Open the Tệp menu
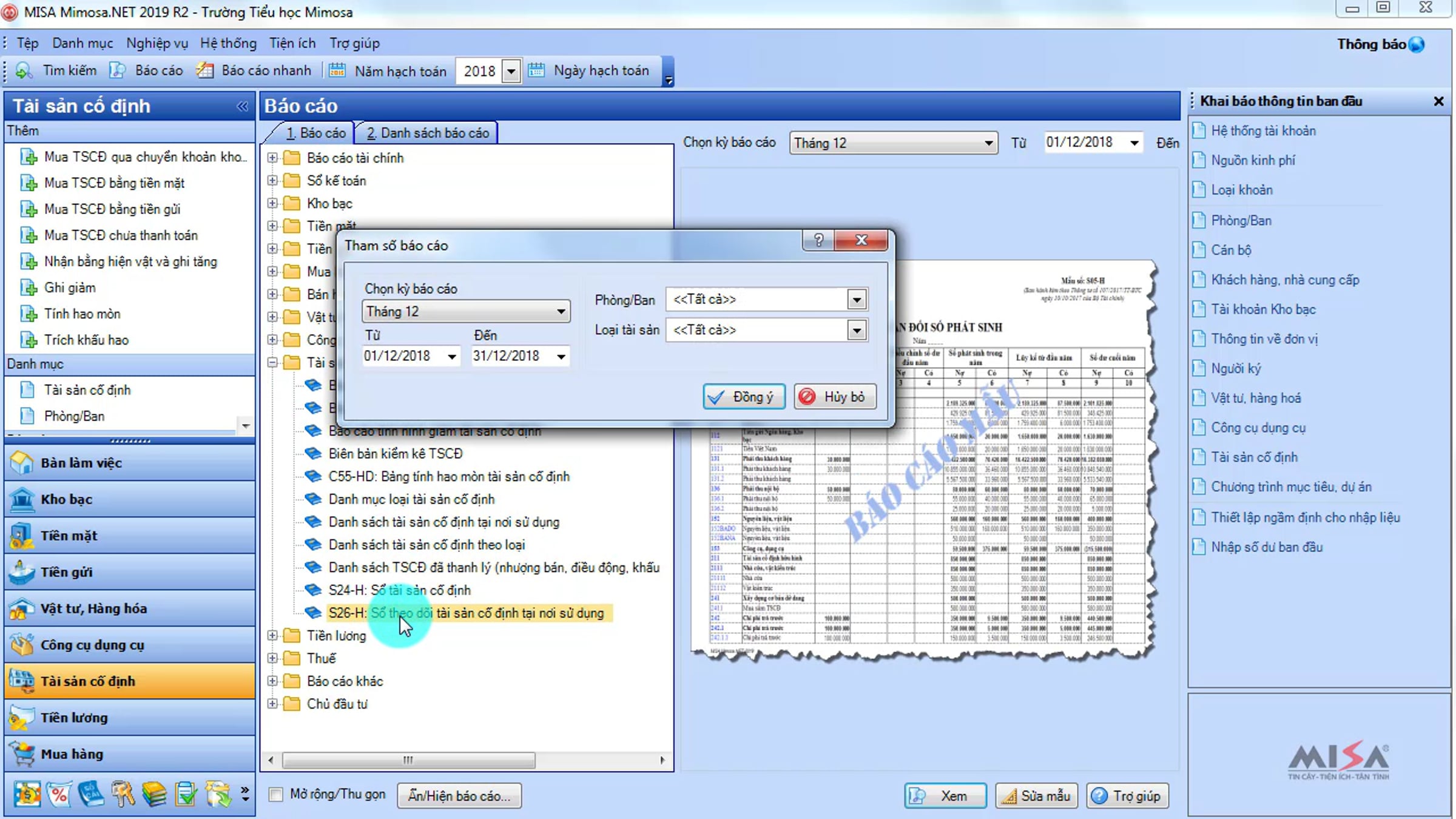The width and height of the screenshot is (1456, 819). coord(27,43)
